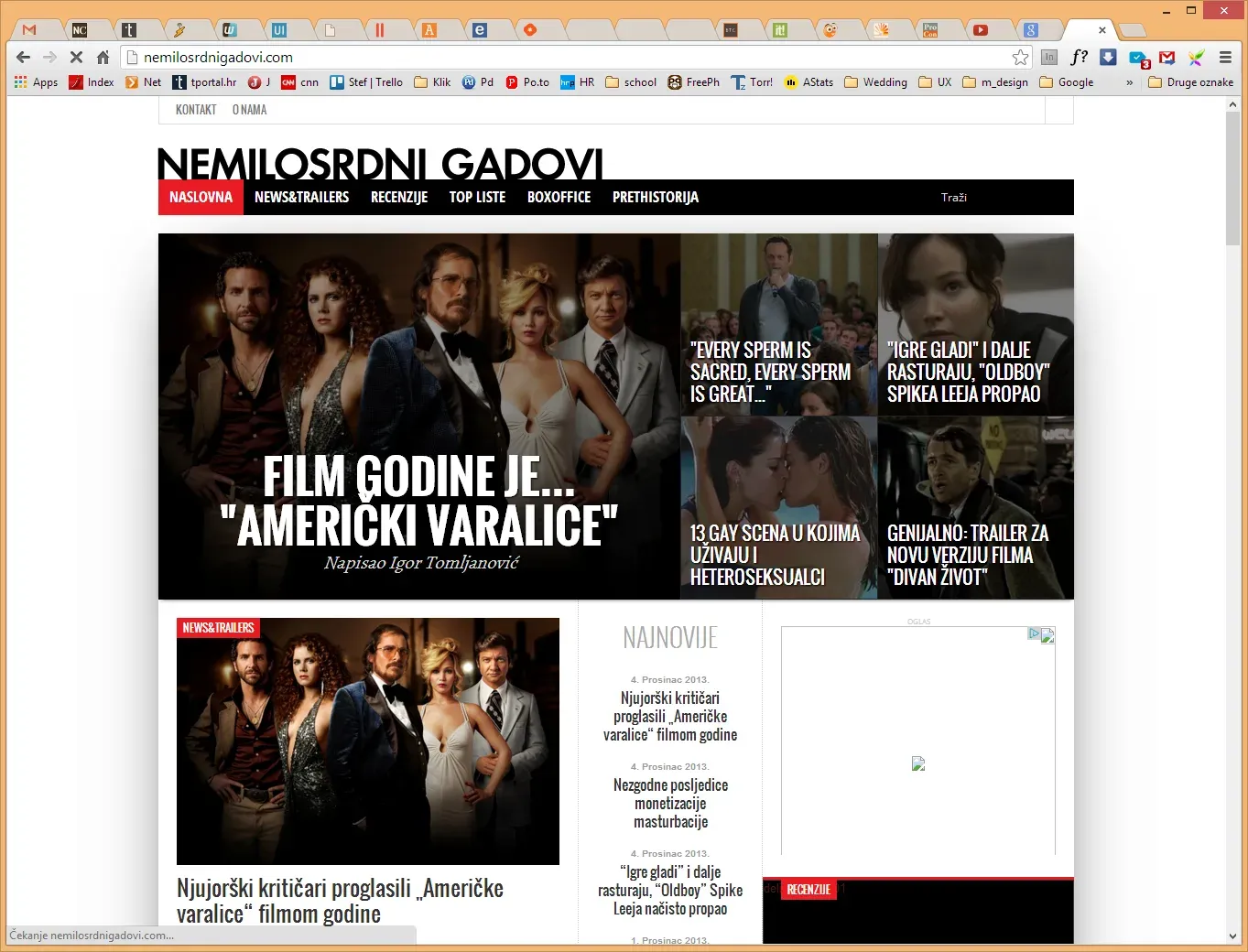Read the 13 gay scena article tile
The height and width of the screenshot is (952, 1248).
[779, 508]
